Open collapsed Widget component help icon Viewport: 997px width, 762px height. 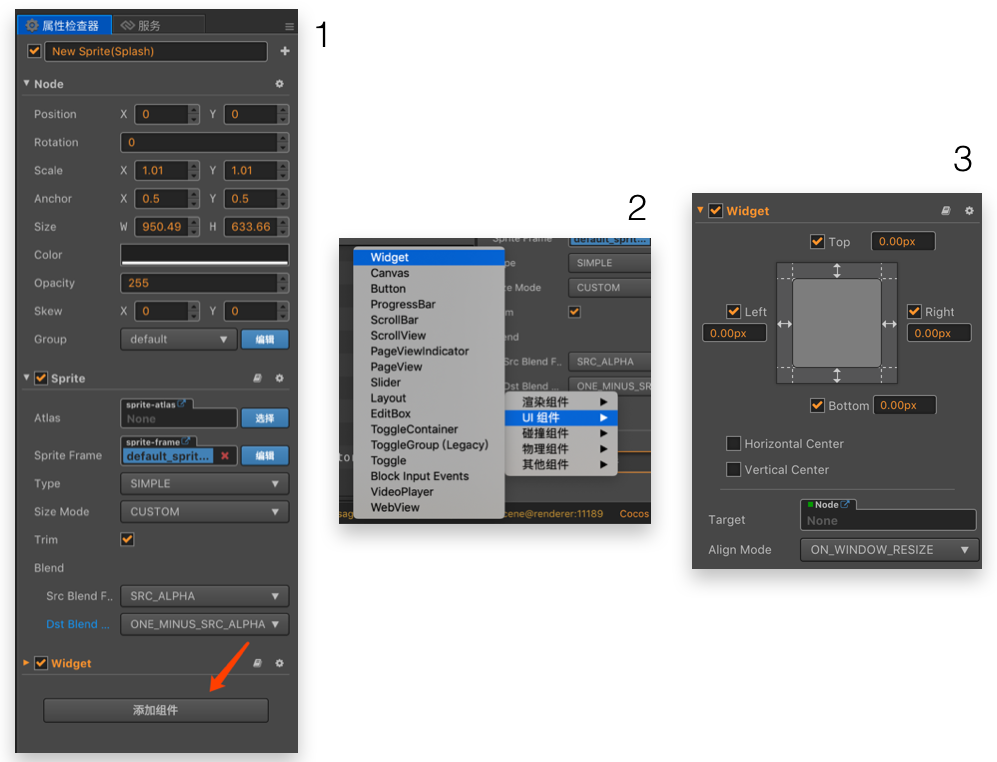tap(258, 663)
